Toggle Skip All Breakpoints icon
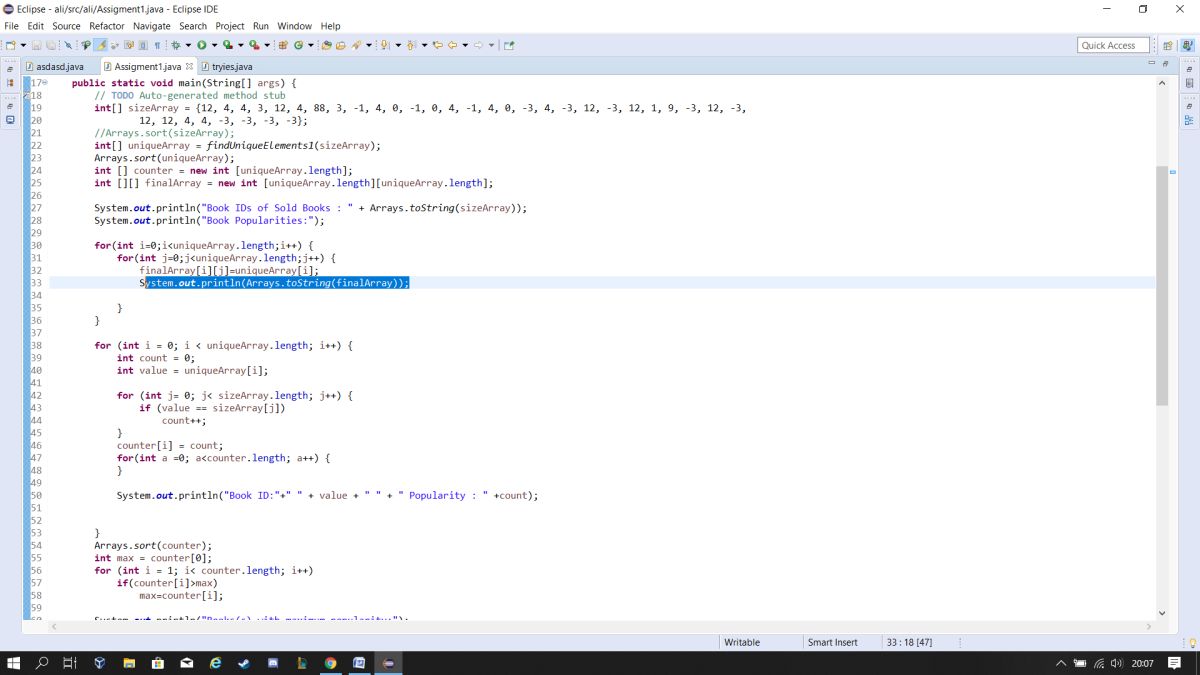Viewport: 1200px width, 675px height. (x=68, y=45)
